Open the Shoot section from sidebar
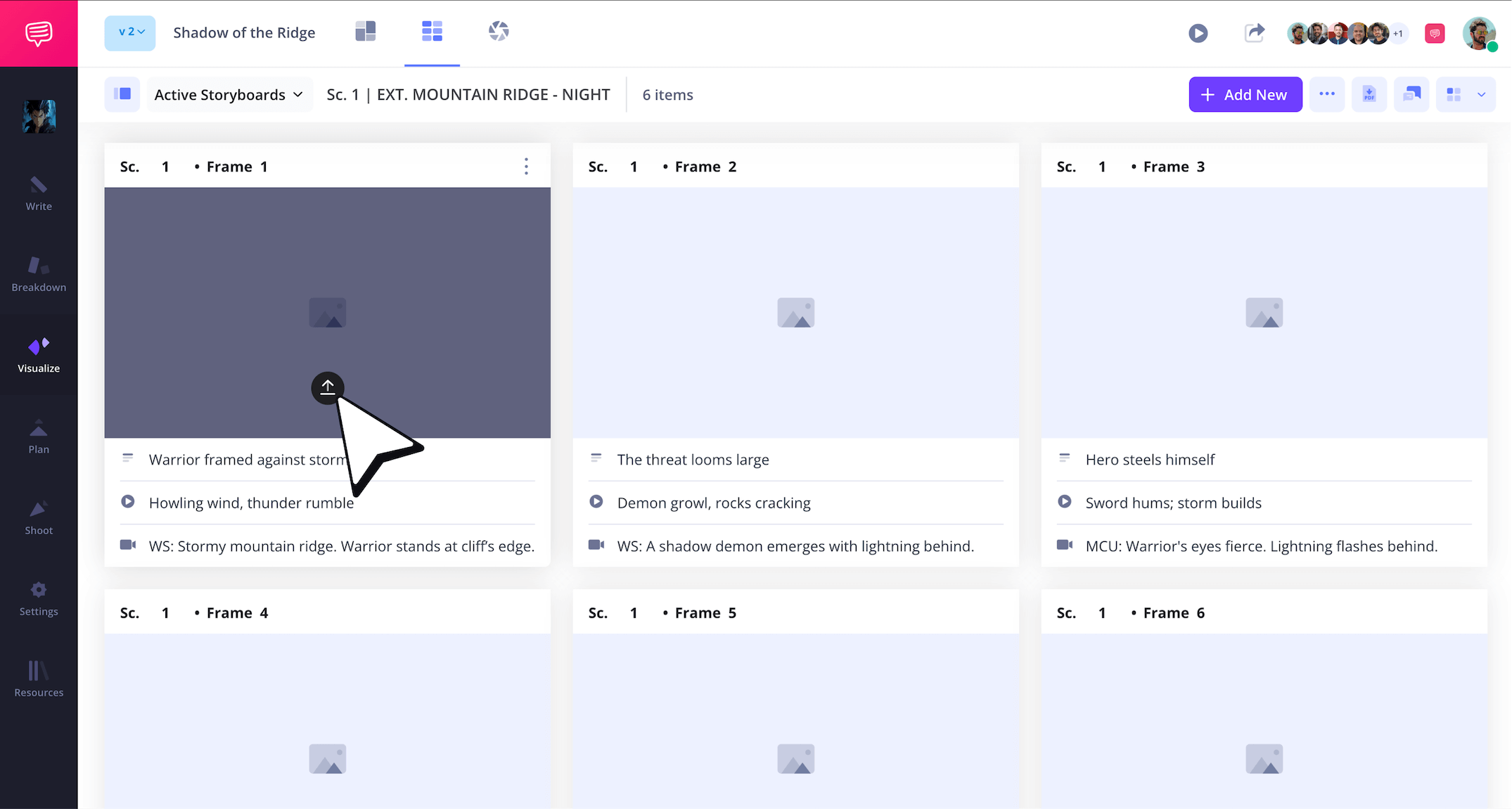Screen dimensions: 1512x809 coord(39,515)
